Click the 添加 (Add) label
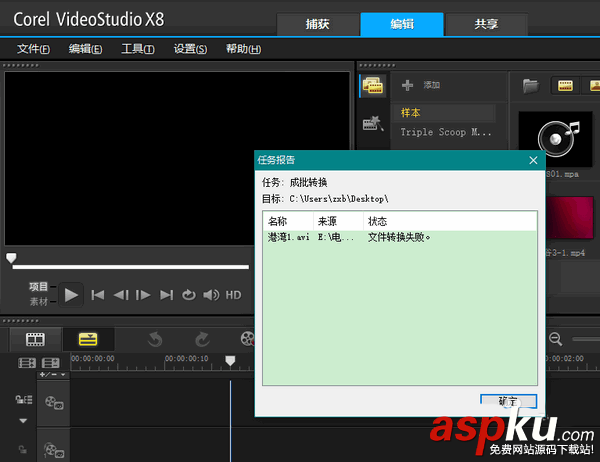This screenshot has height=462, width=600. pyautogui.click(x=432, y=85)
